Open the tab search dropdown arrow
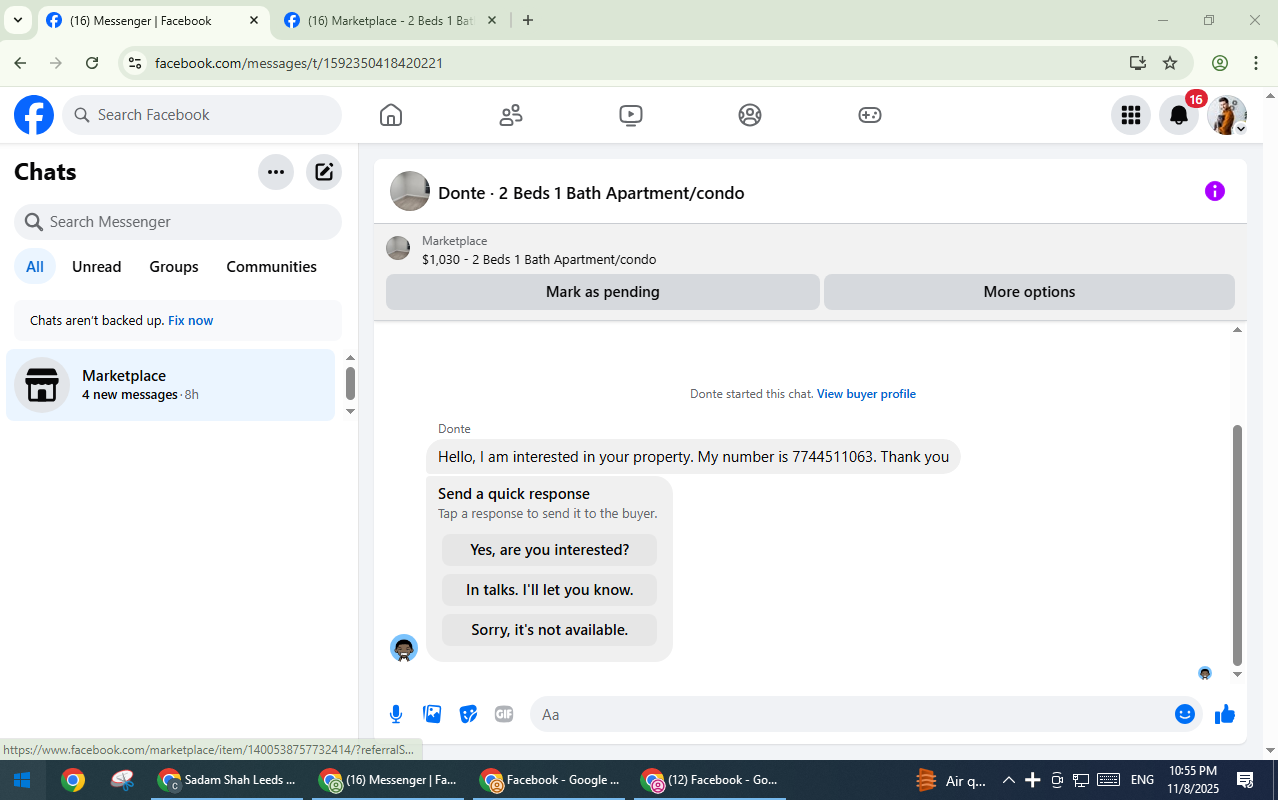This screenshot has height=800, width=1278. tap(17, 20)
